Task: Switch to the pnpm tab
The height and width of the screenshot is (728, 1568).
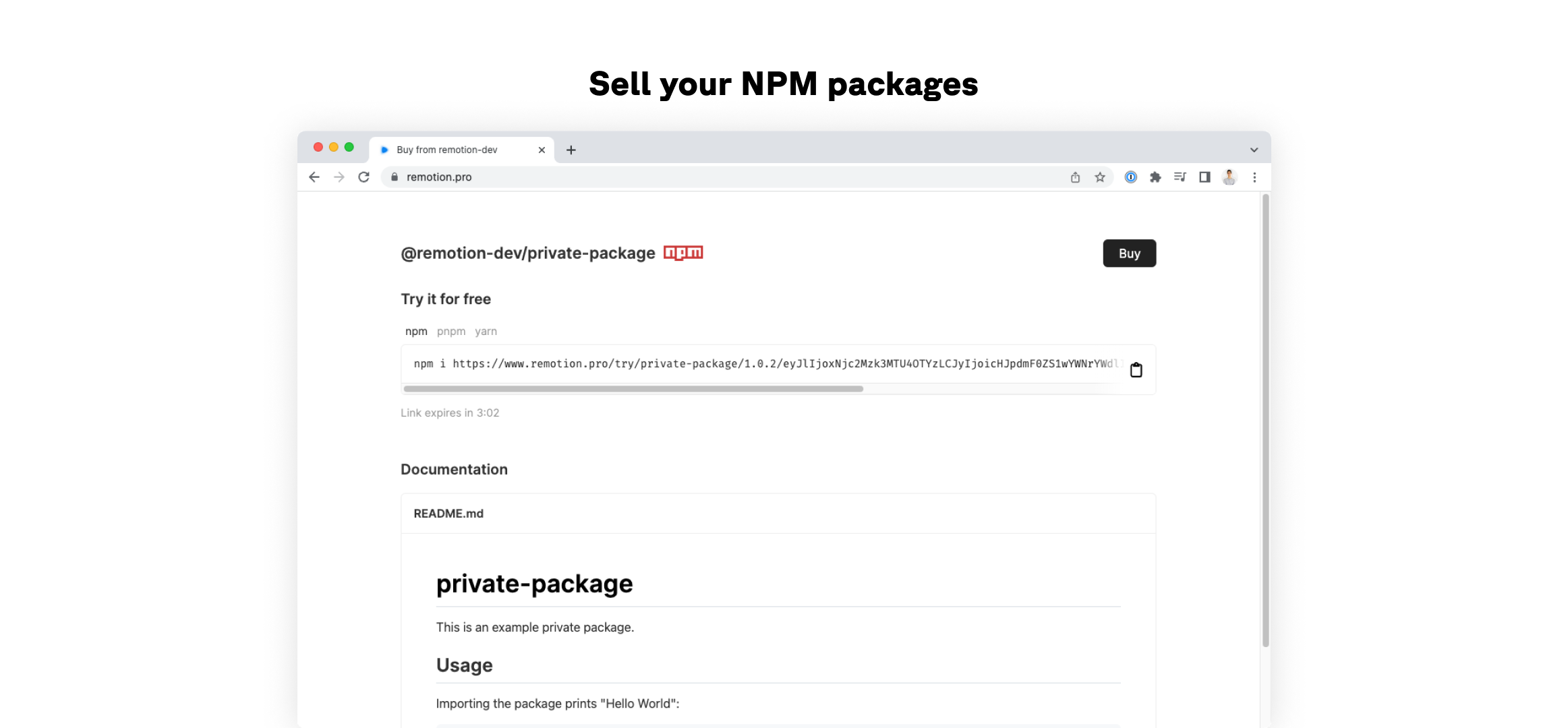Action: point(451,332)
